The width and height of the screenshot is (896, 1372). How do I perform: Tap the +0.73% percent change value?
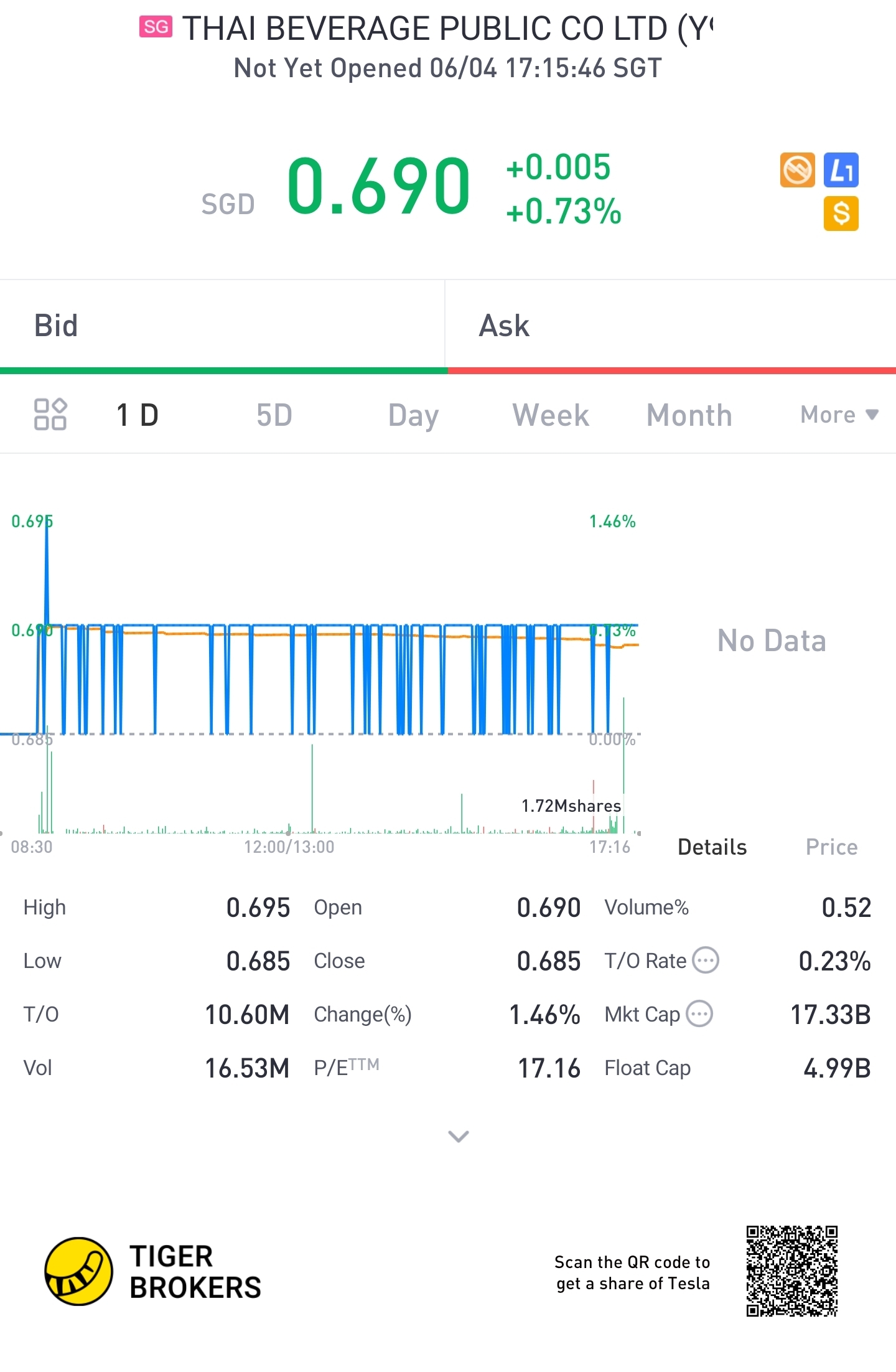564,211
